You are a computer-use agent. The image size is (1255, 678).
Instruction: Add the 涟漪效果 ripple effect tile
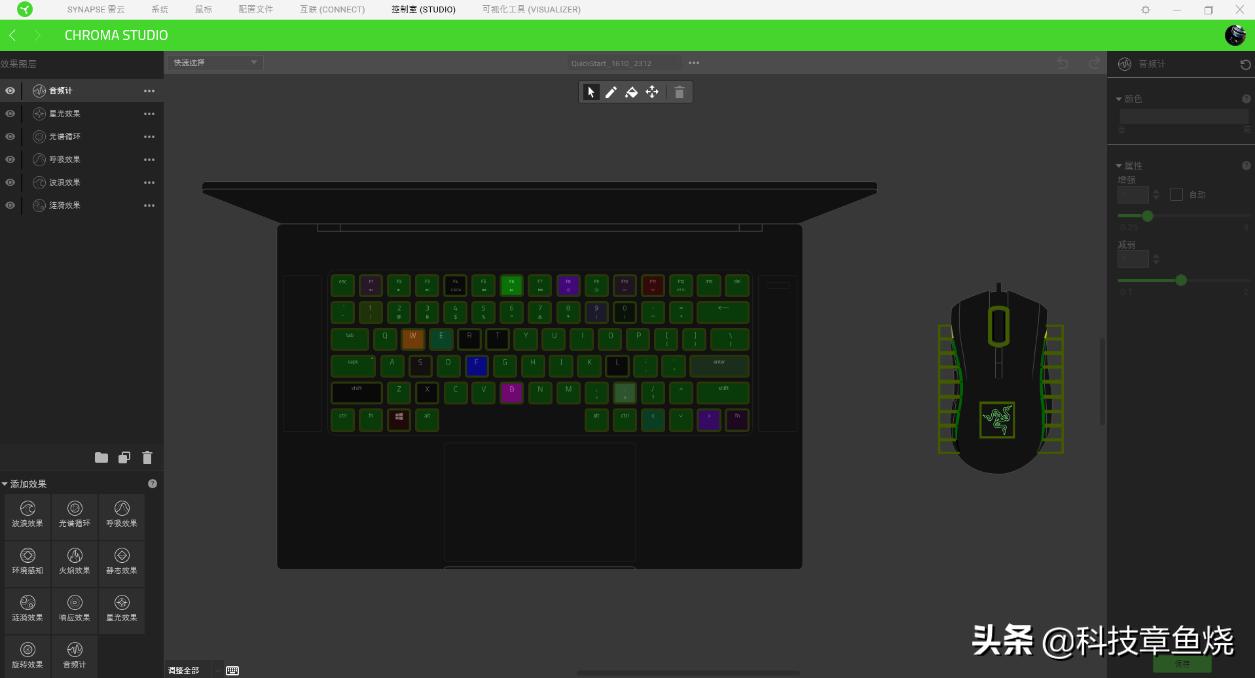[x=28, y=609]
